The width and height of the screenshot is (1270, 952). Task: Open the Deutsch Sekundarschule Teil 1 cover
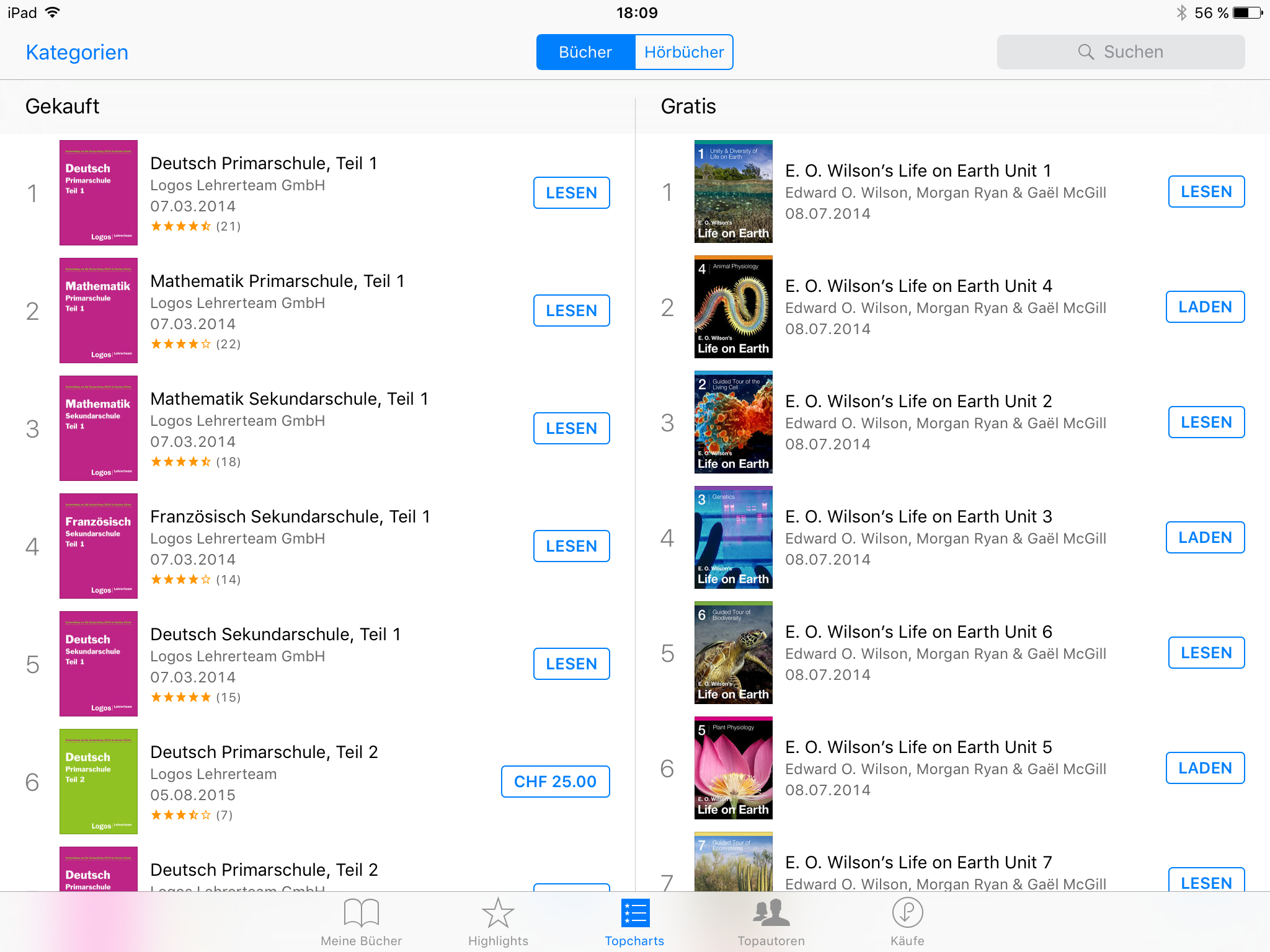coord(99,664)
